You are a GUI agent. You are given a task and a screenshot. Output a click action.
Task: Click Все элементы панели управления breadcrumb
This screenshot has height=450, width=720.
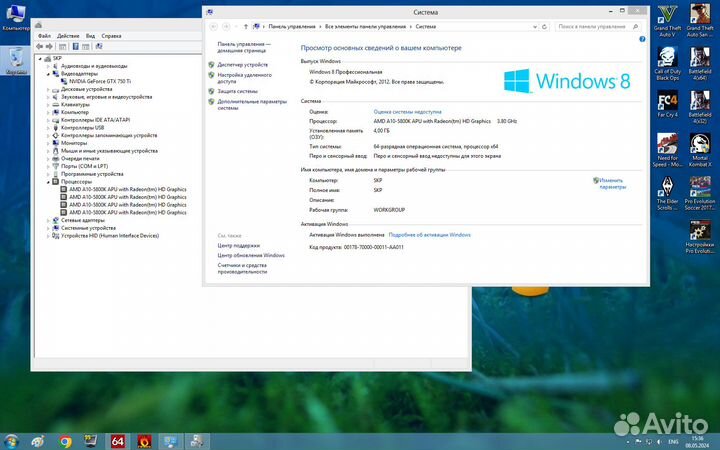click(x=365, y=27)
